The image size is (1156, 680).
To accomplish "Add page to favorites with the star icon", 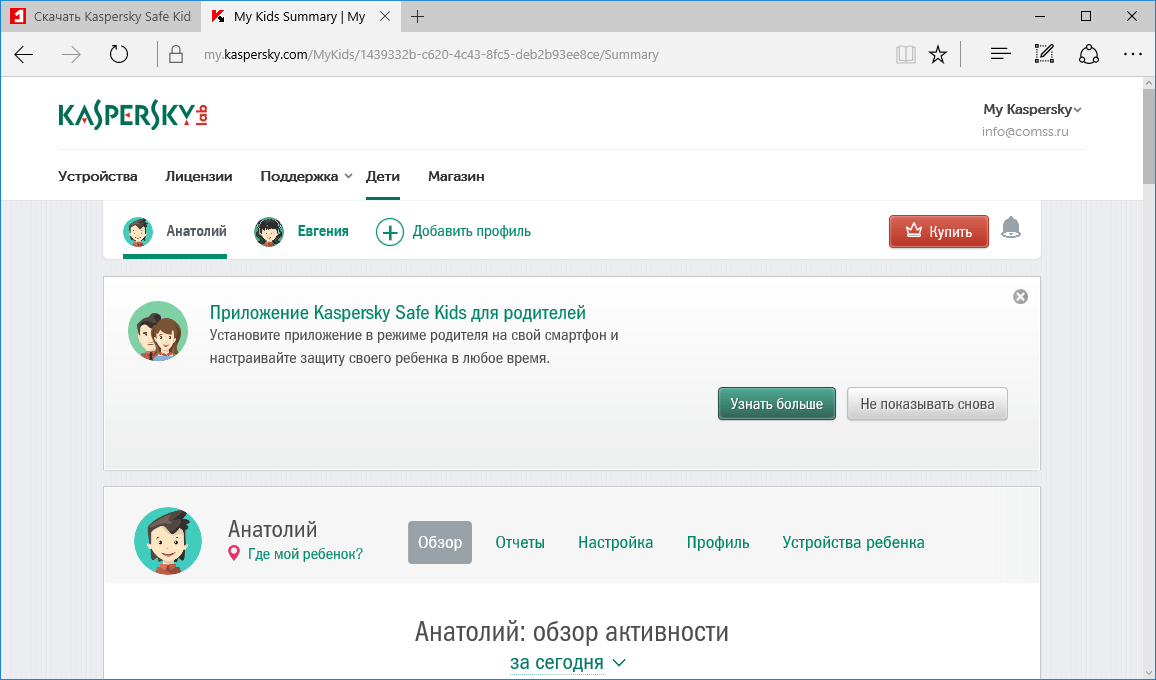I will coord(938,54).
